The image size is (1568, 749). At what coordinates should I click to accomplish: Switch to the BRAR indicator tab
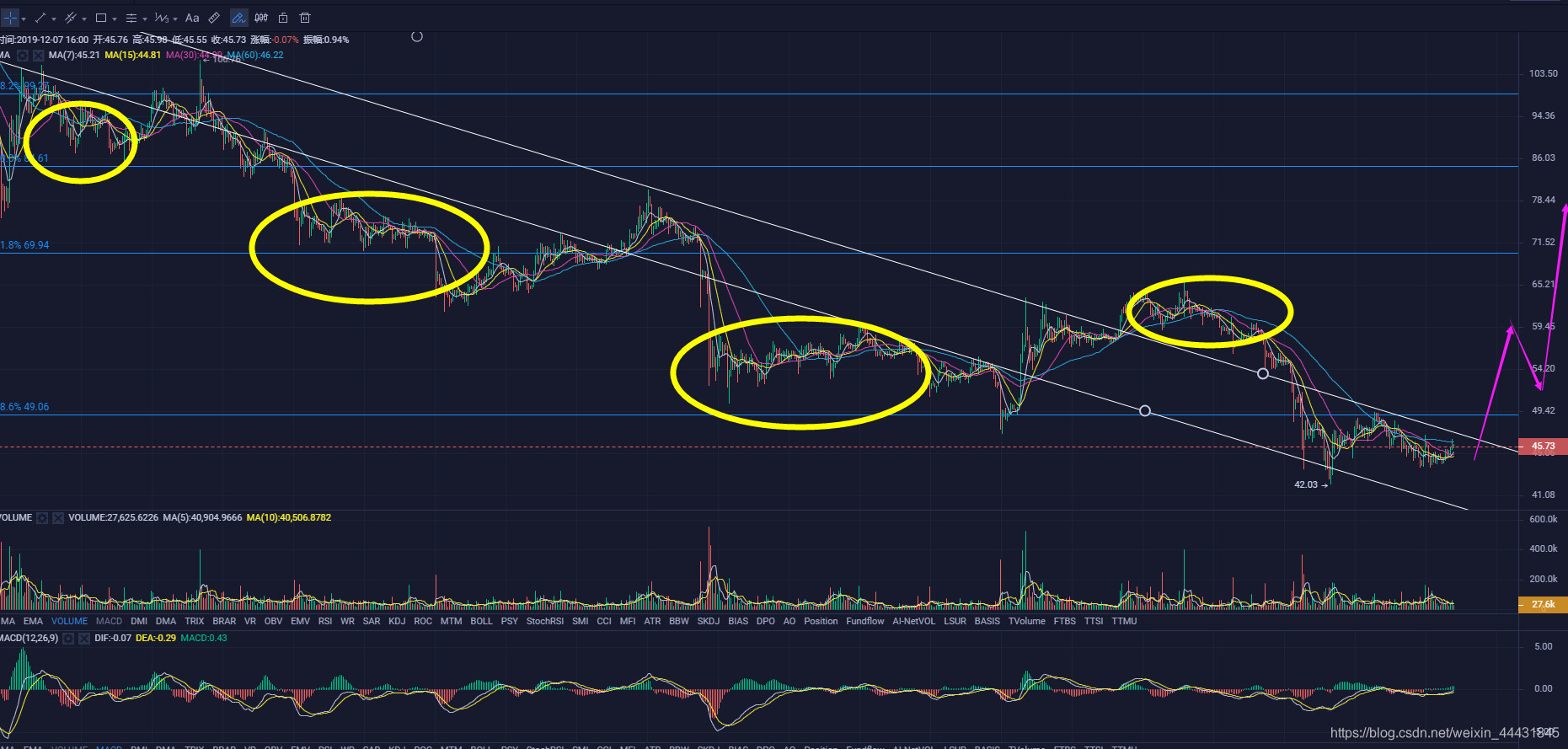pyautogui.click(x=224, y=621)
